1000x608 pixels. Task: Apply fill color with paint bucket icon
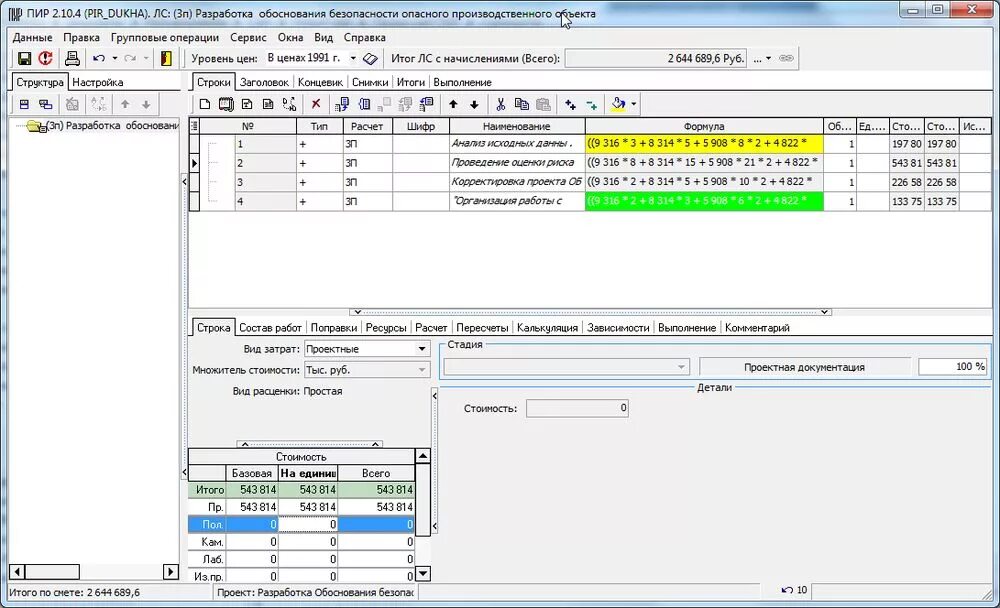618,104
